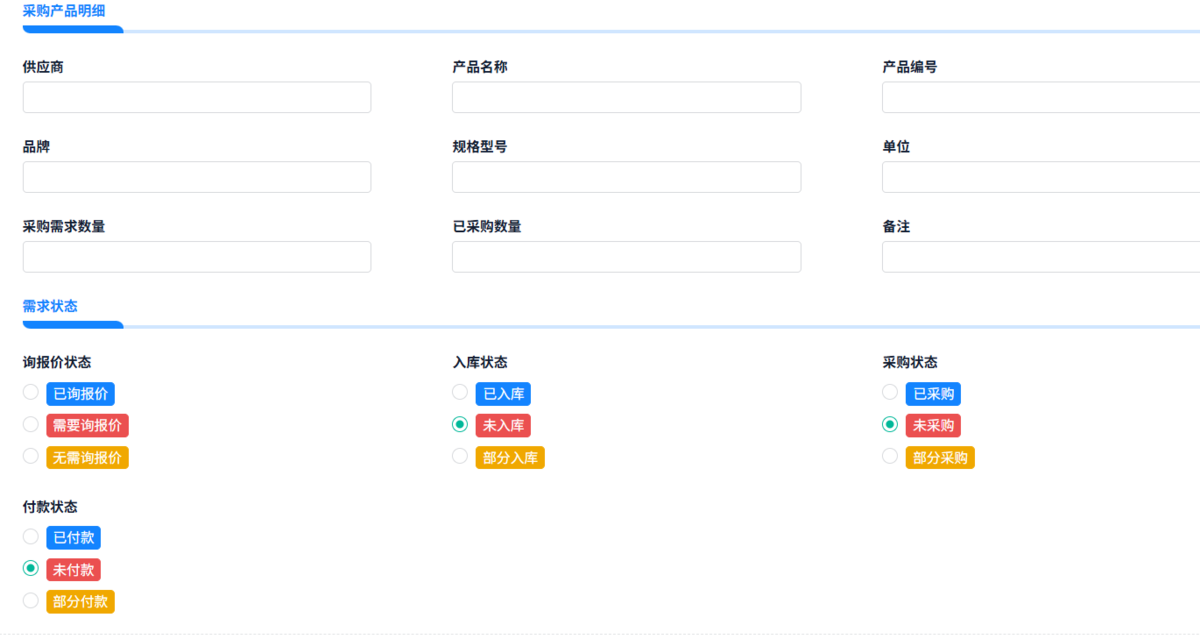Click the red 未采购 tag
This screenshot has height=639, width=1200.
tap(933, 426)
